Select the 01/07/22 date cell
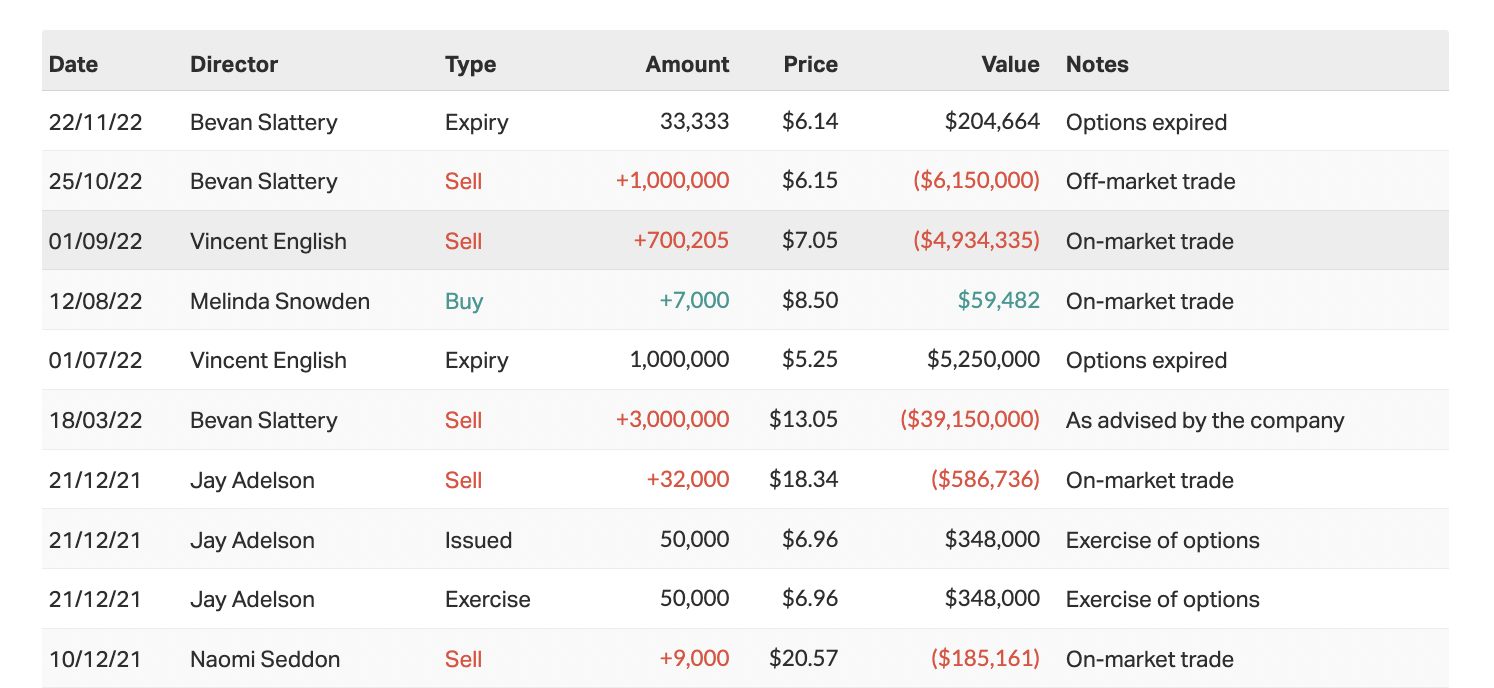Screen dimensions: 1494x688 [96, 360]
